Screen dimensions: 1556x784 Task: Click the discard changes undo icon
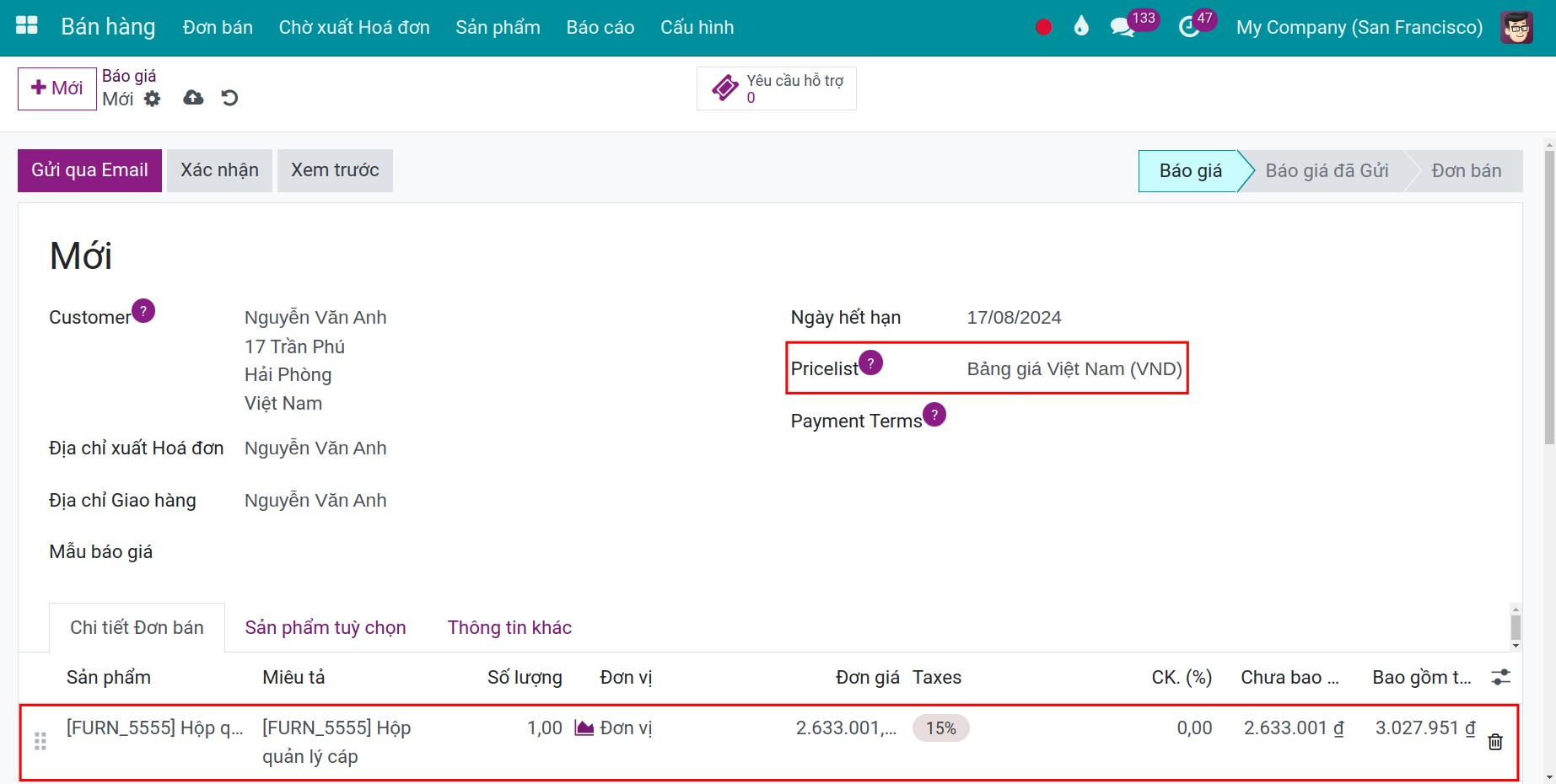229,98
